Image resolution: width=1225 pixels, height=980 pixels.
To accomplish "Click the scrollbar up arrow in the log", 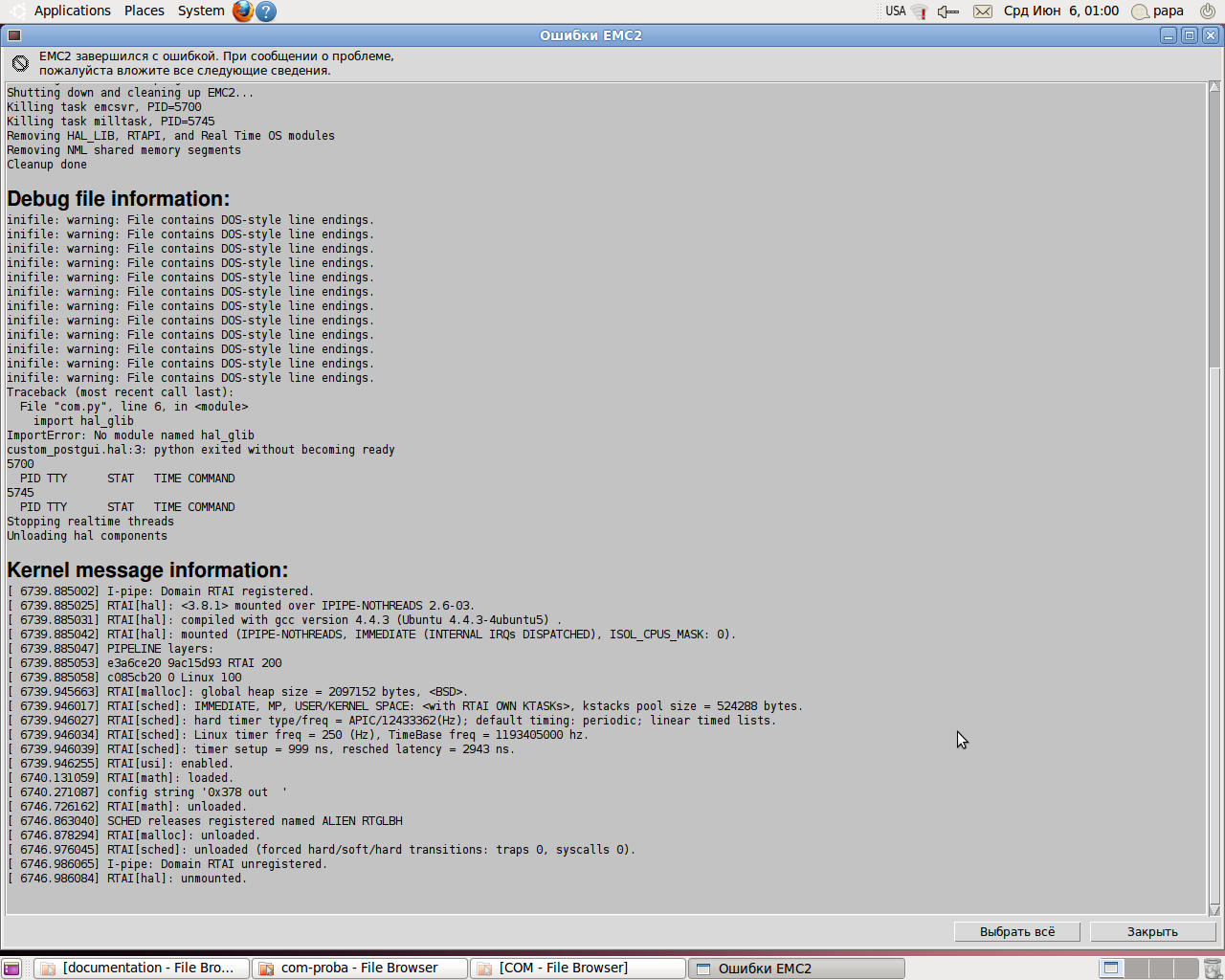I will (x=1214, y=88).
